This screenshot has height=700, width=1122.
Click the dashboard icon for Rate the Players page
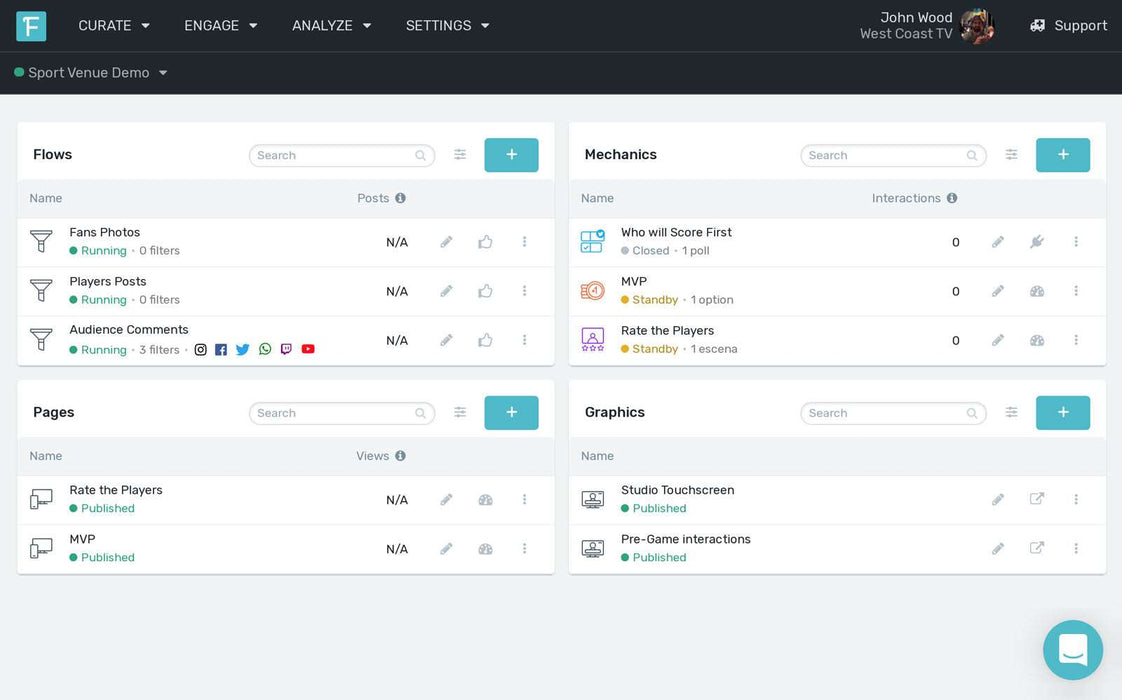[x=485, y=499]
